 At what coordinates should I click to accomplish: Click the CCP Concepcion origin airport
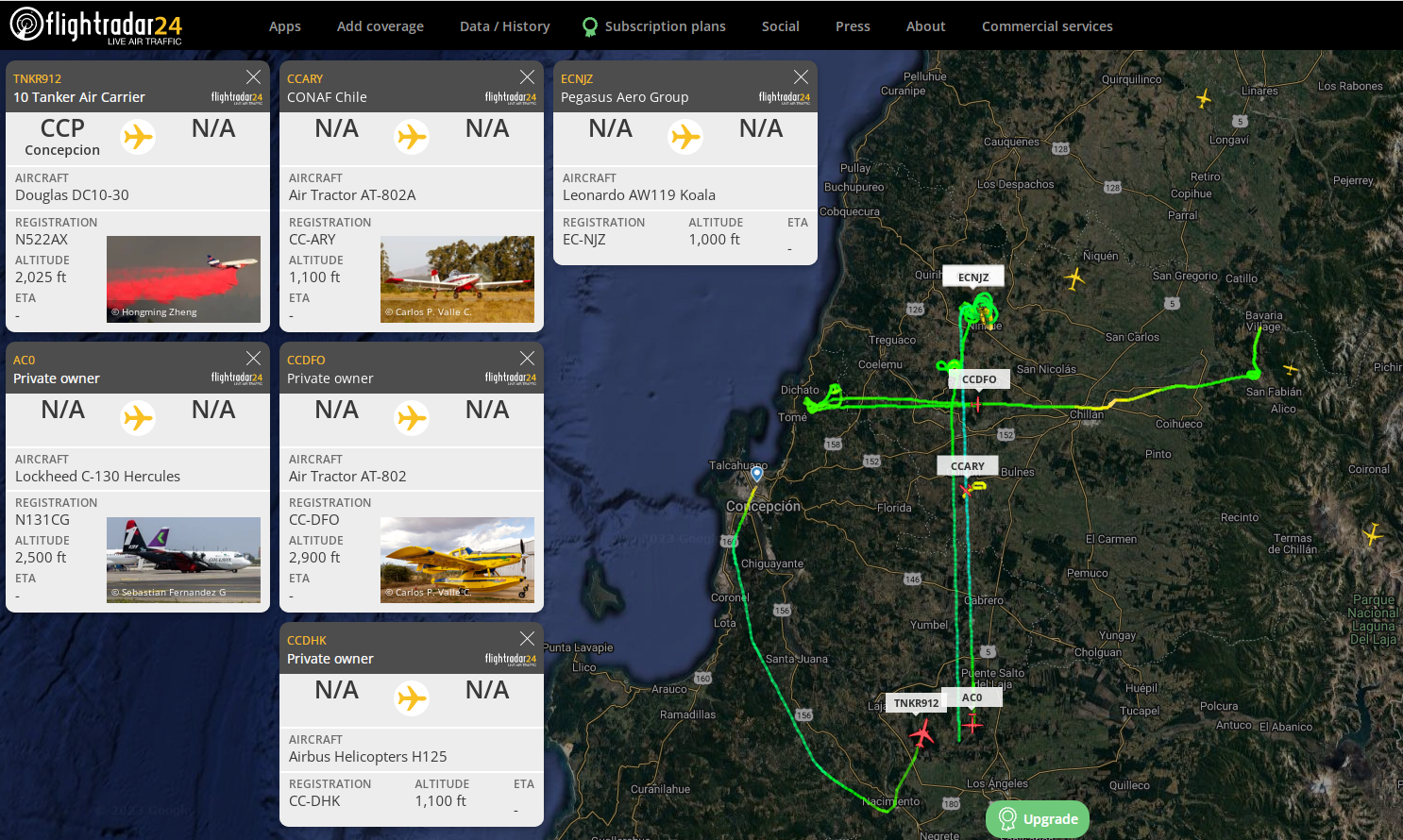62,137
